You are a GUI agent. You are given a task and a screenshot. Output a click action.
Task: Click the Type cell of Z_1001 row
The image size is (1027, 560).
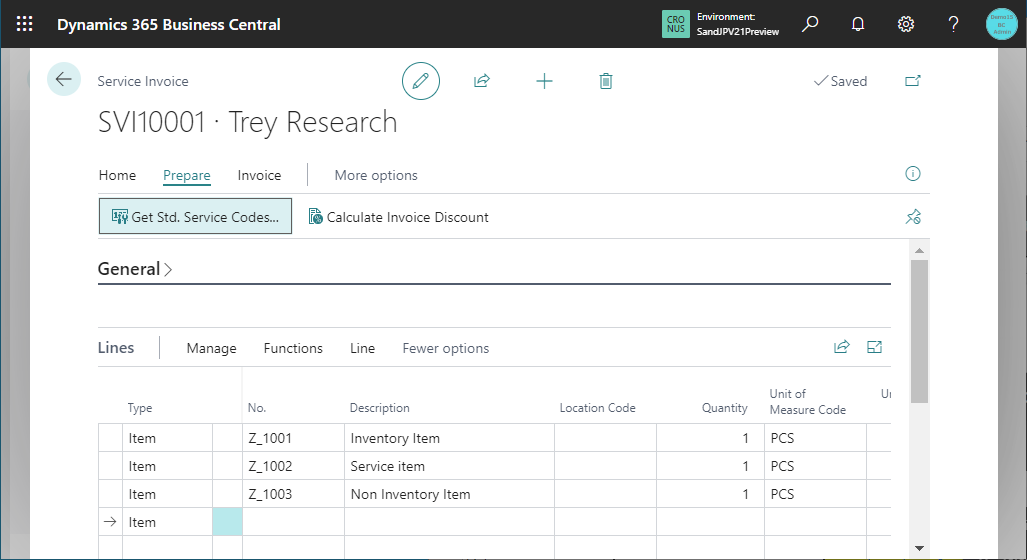[167, 438]
